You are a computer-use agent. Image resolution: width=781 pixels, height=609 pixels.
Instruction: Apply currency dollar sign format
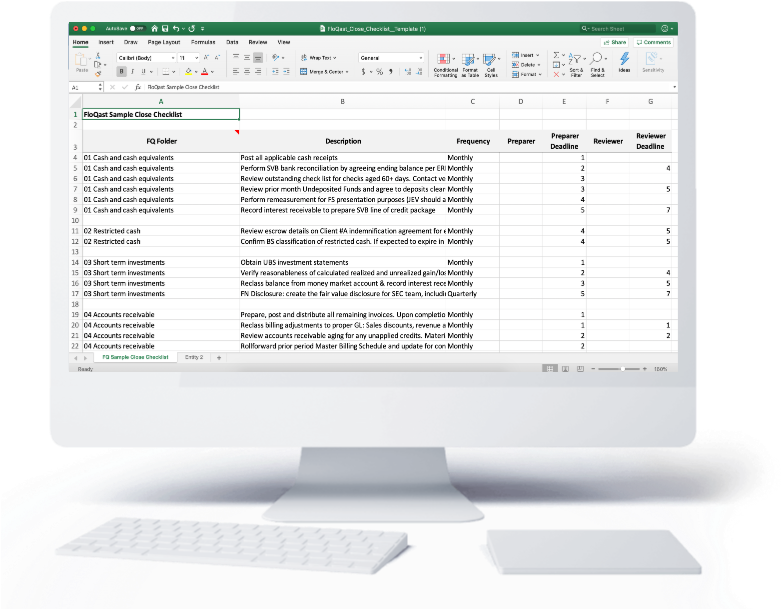[x=364, y=72]
